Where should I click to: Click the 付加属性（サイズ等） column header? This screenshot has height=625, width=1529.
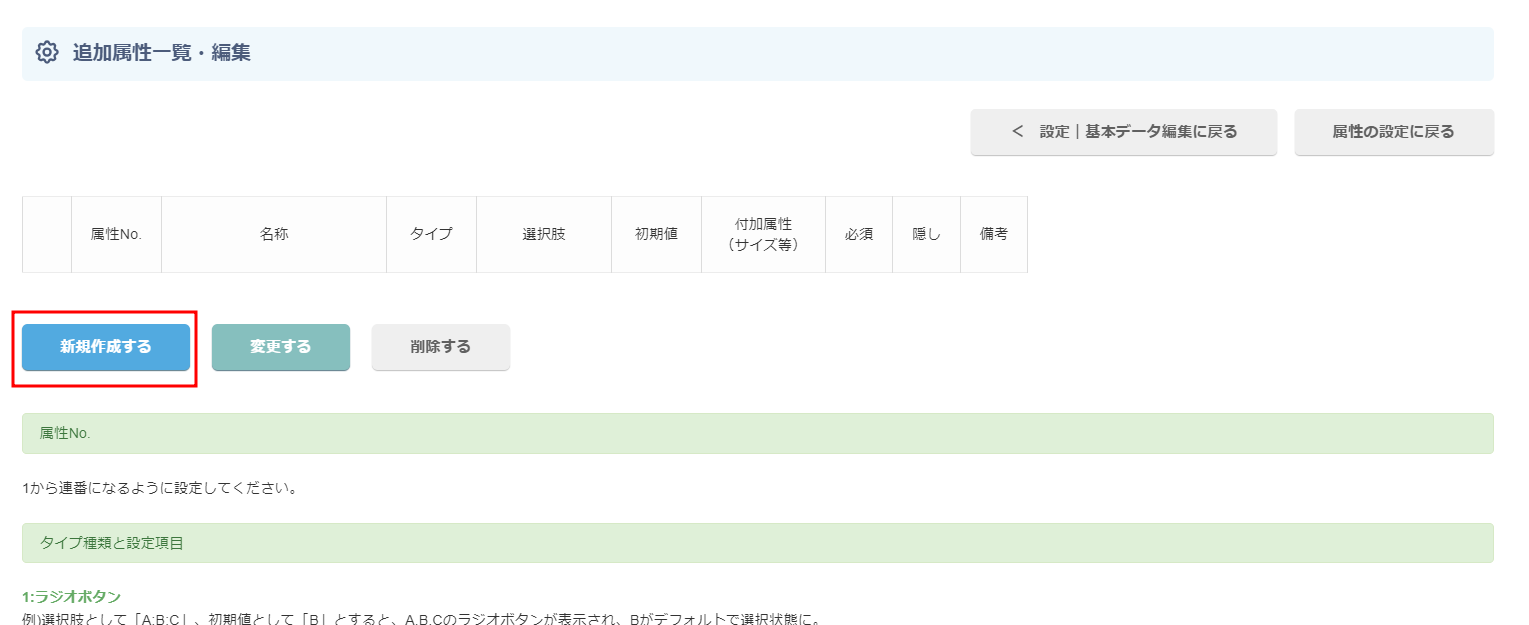[x=763, y=234]
